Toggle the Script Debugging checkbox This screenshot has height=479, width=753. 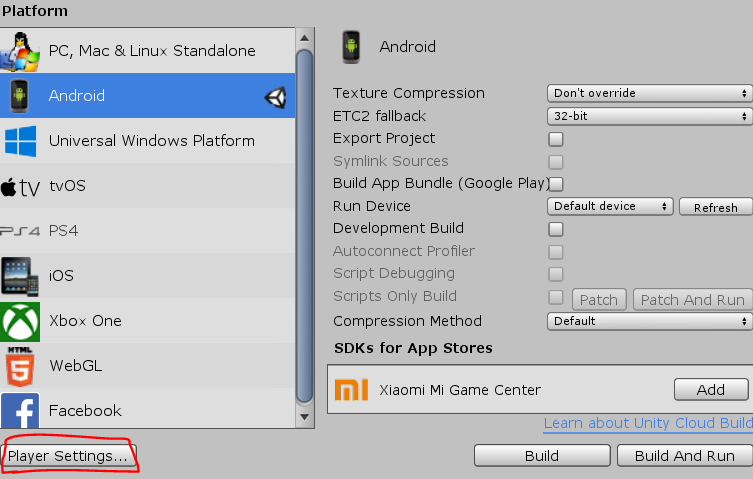[x=556, y=274]
